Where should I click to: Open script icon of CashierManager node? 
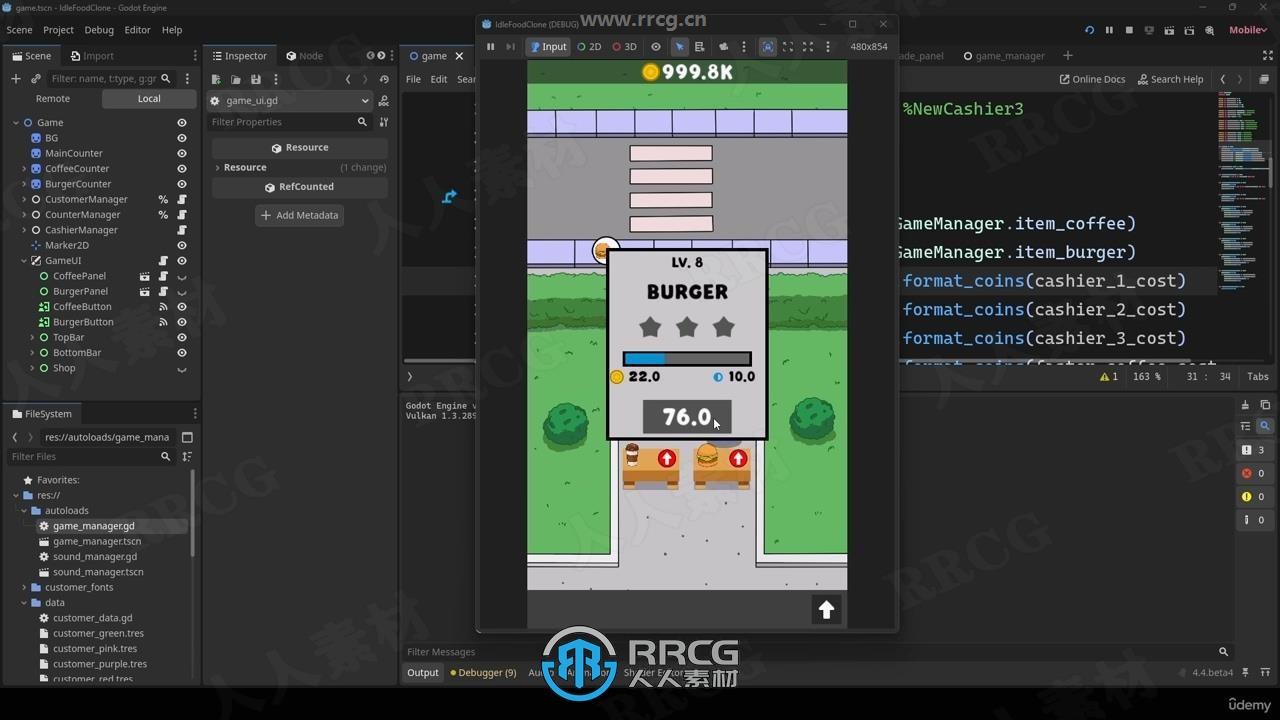182,230
